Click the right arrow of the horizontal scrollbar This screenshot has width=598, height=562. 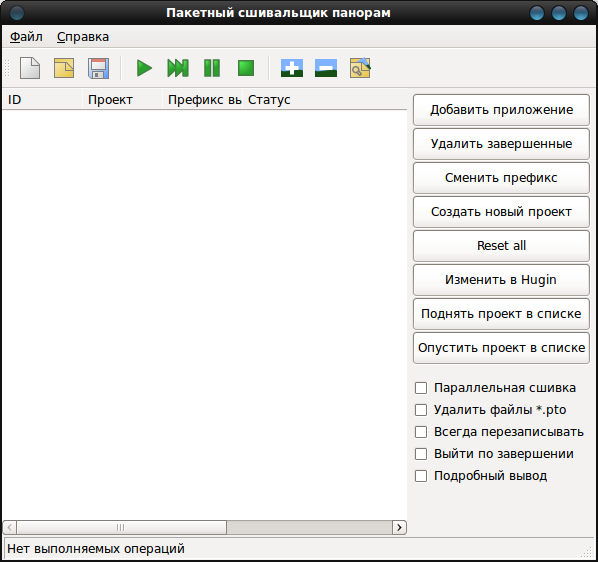click(399, 527)
